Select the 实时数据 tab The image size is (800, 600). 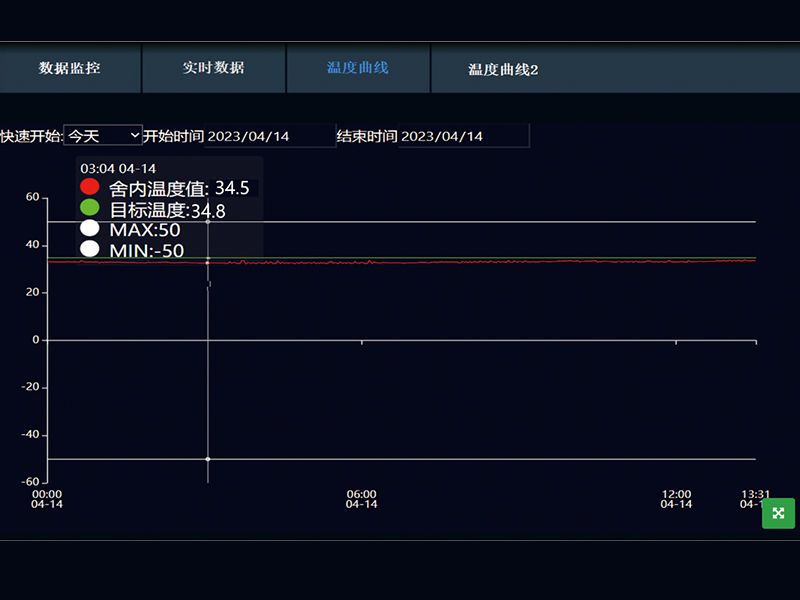pyautogui.click(x=212, y=69)
